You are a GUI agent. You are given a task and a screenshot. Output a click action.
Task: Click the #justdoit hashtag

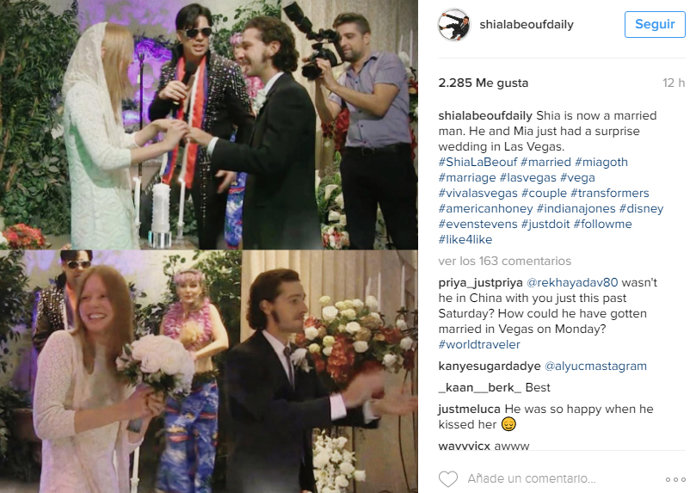pyautogui.click(x=545, y=224)
